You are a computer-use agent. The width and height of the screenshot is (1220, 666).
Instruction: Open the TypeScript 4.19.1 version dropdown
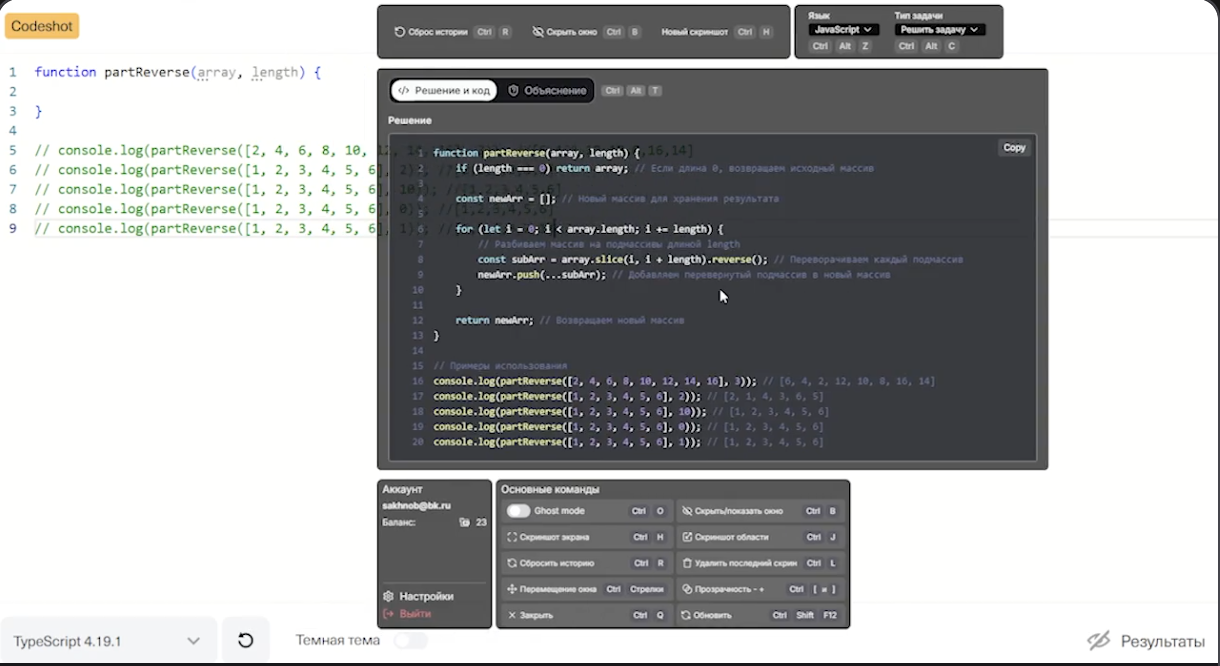click(x=108, y=641)
